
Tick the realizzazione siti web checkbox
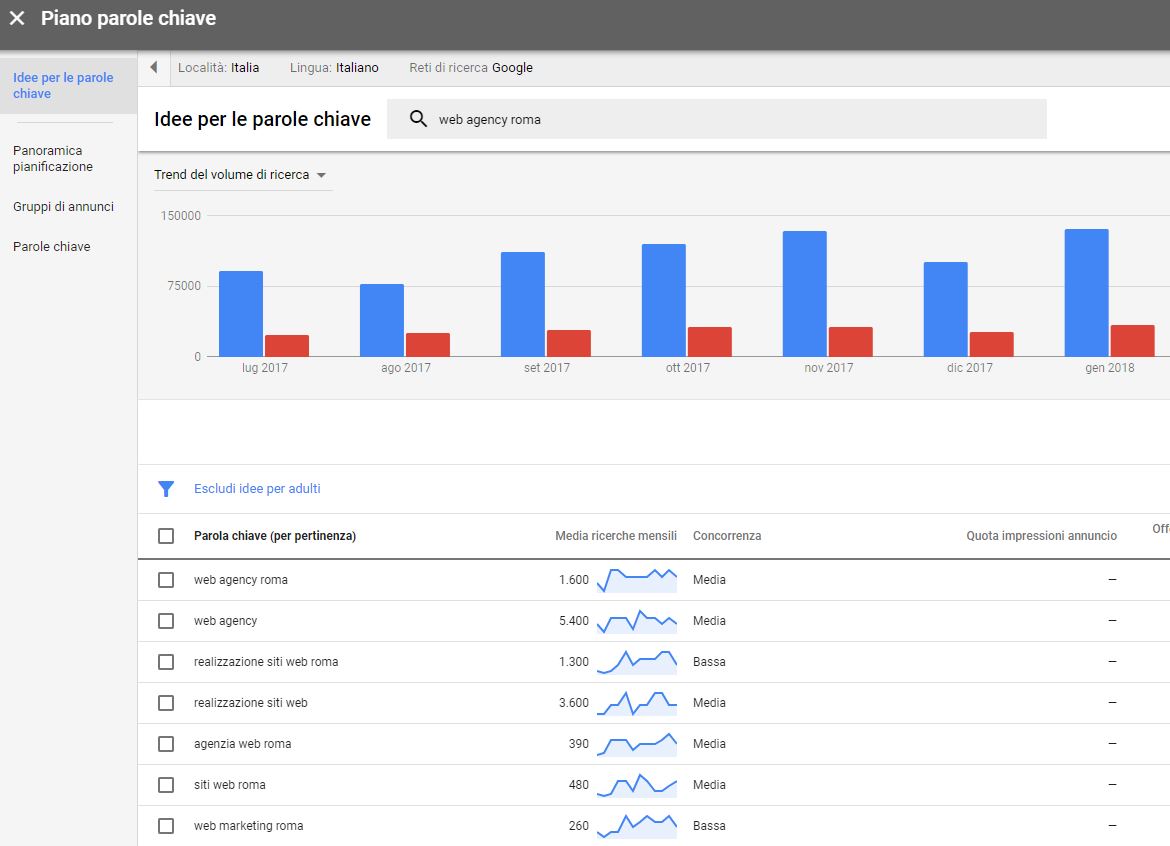(166, 703)
